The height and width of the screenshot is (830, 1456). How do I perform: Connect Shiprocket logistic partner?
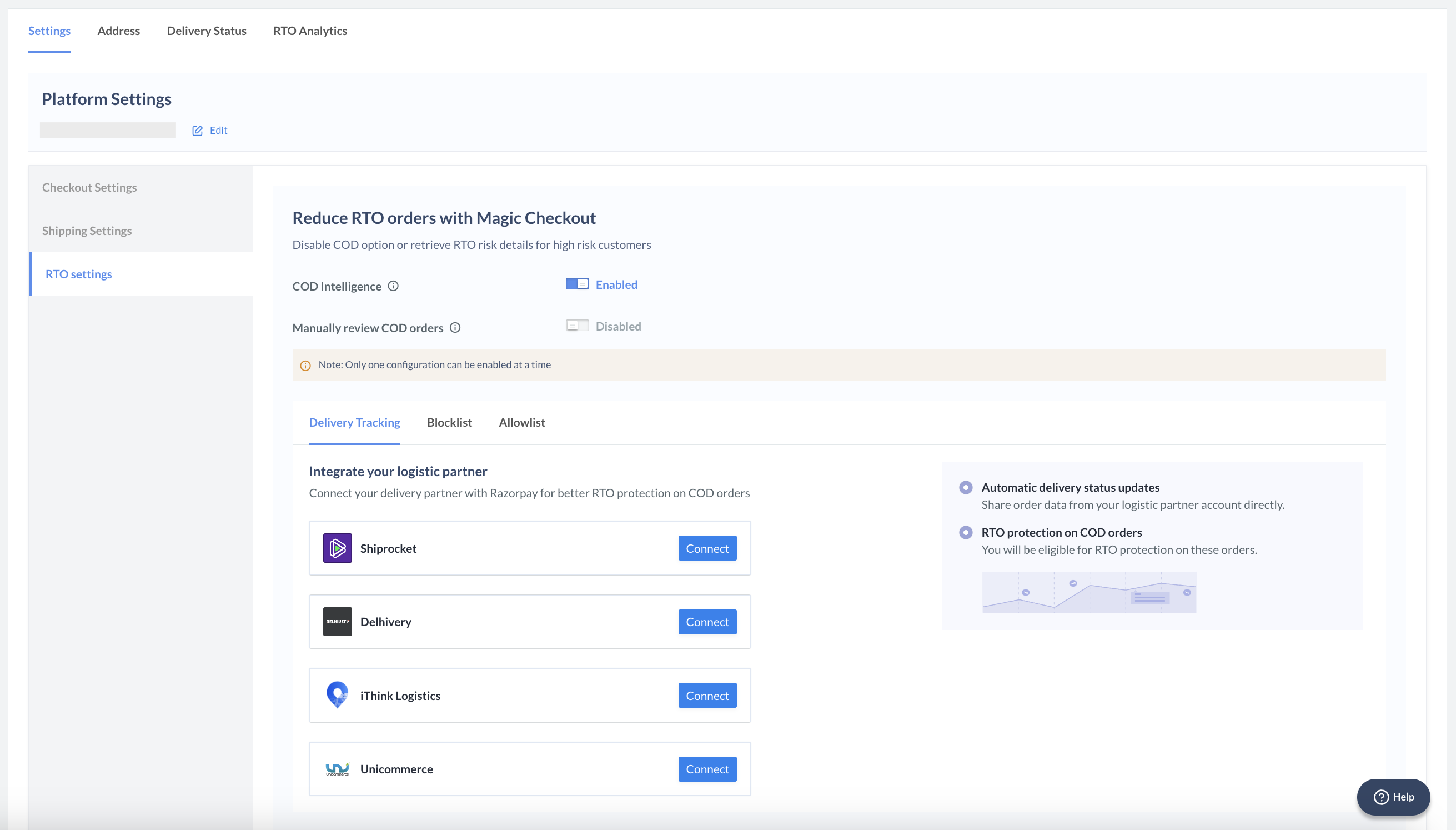[707, 548]
